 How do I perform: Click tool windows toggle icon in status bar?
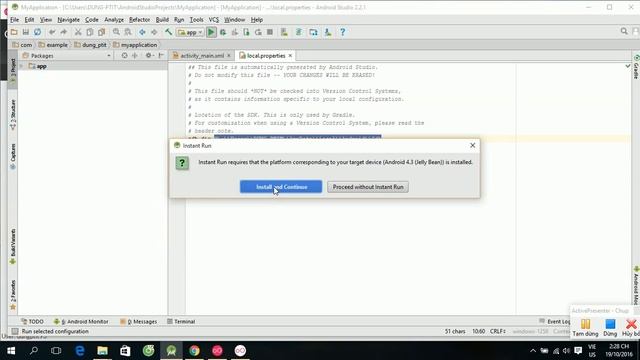[15, 331]
